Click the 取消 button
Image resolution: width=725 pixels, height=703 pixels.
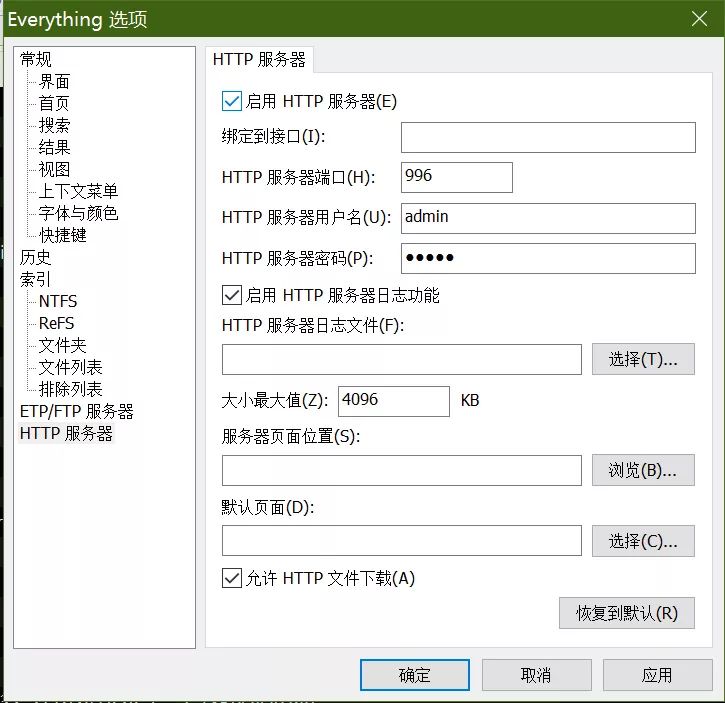536,675
